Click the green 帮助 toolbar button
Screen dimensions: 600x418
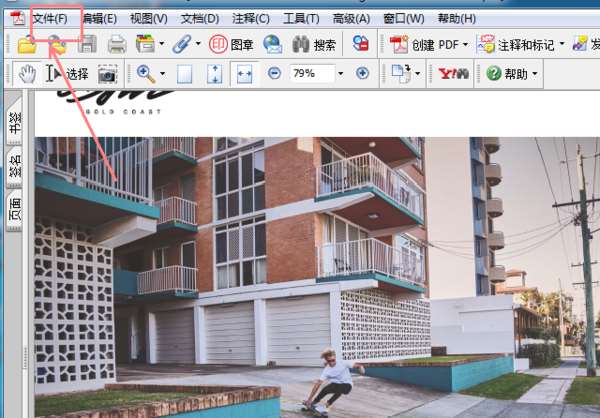pos(508,73)
